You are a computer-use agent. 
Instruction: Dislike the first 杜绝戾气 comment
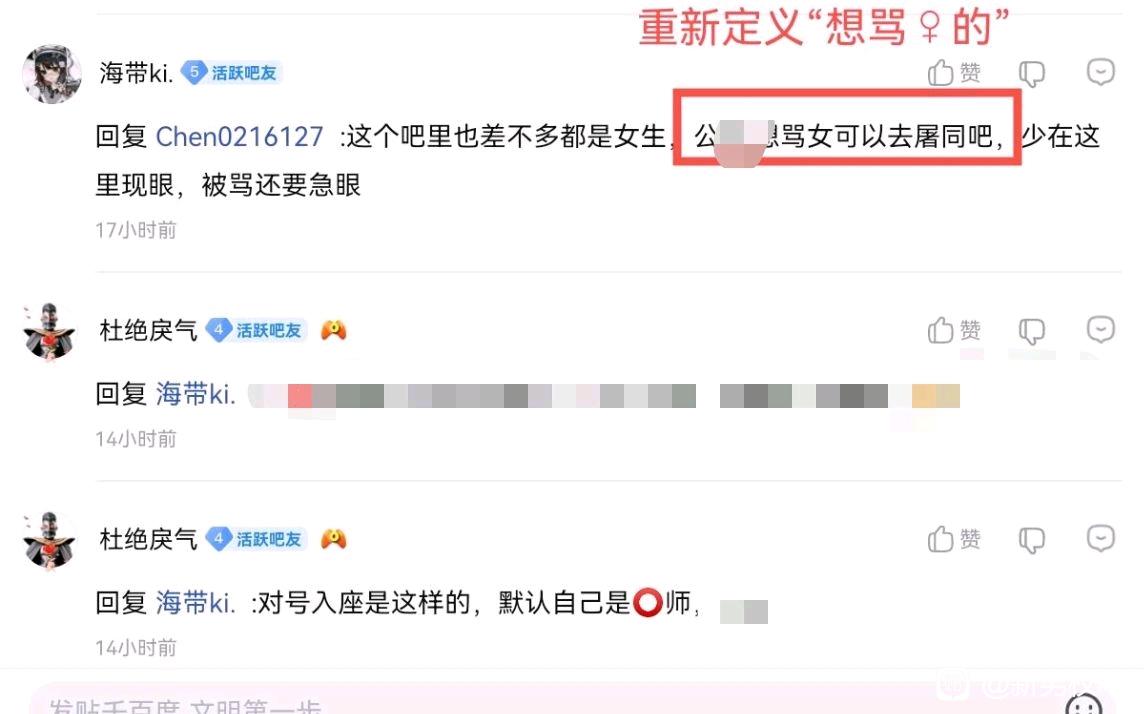pos(1032,331)
